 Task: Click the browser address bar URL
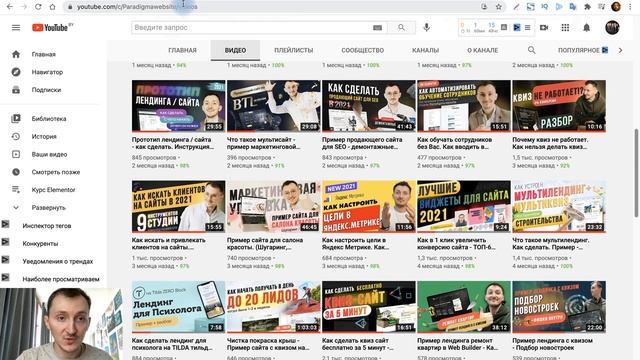(x=137, y=7)
